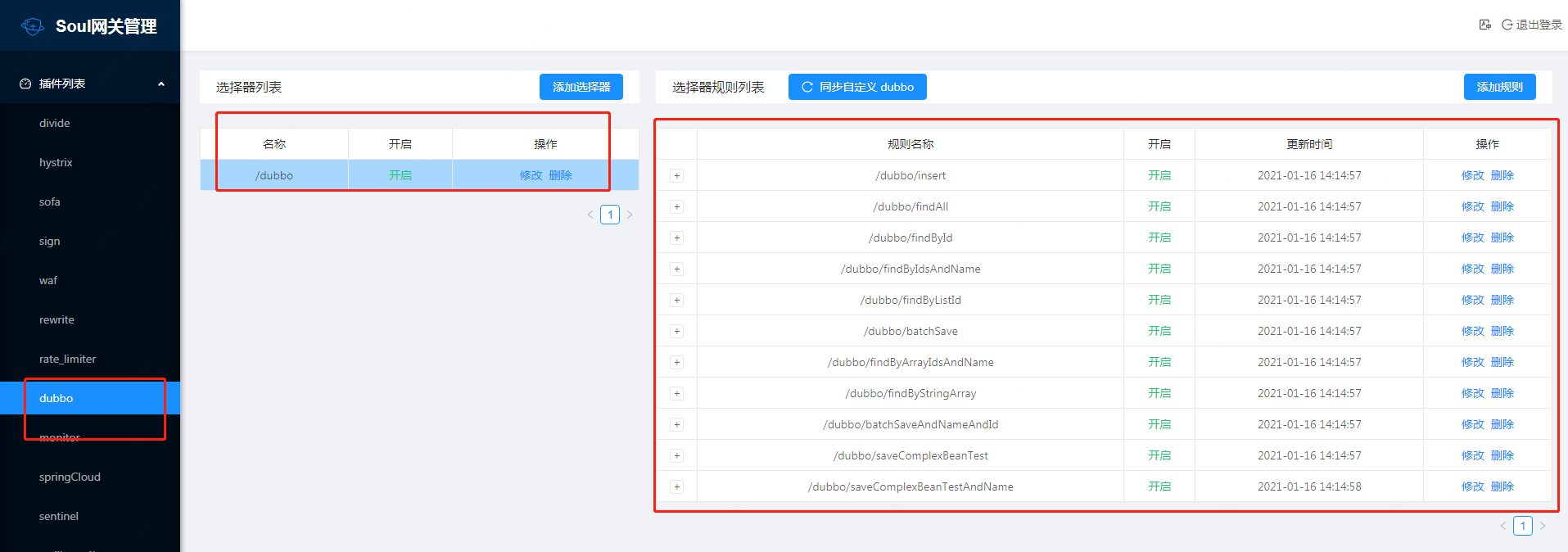This screenshot has height=552, width=1568.
Task: Click 修改 for the /dubbo/findAll rule
Action: coord(1473,206)
